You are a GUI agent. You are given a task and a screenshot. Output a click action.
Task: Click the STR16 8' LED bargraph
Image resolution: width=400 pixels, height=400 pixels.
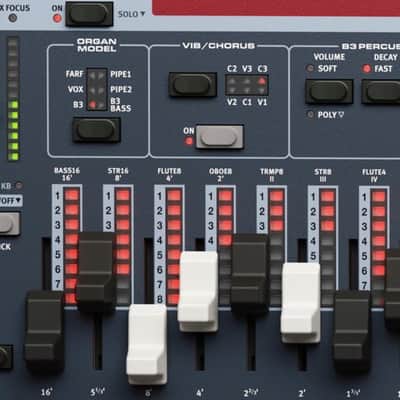pos(123,246)
